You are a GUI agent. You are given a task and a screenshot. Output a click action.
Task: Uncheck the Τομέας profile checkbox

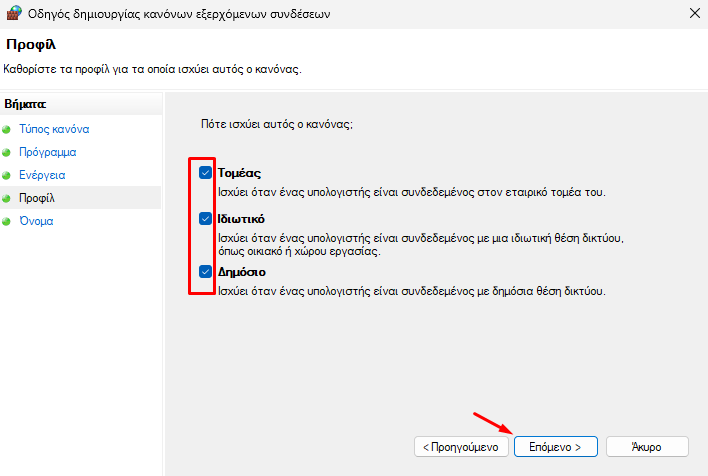point(205,173)
